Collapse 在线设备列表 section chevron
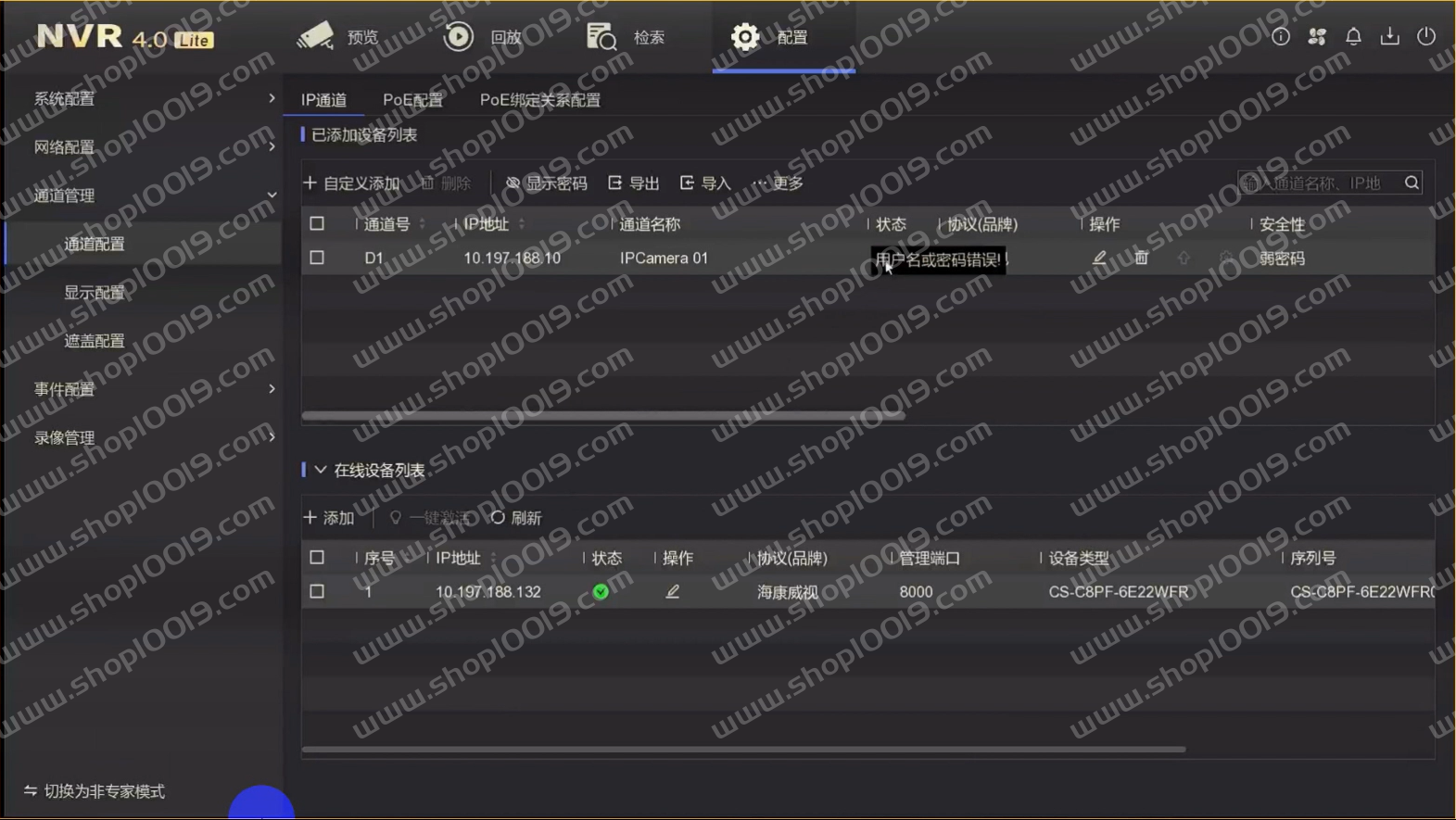The image size is (1456, 820). (320, 470)
